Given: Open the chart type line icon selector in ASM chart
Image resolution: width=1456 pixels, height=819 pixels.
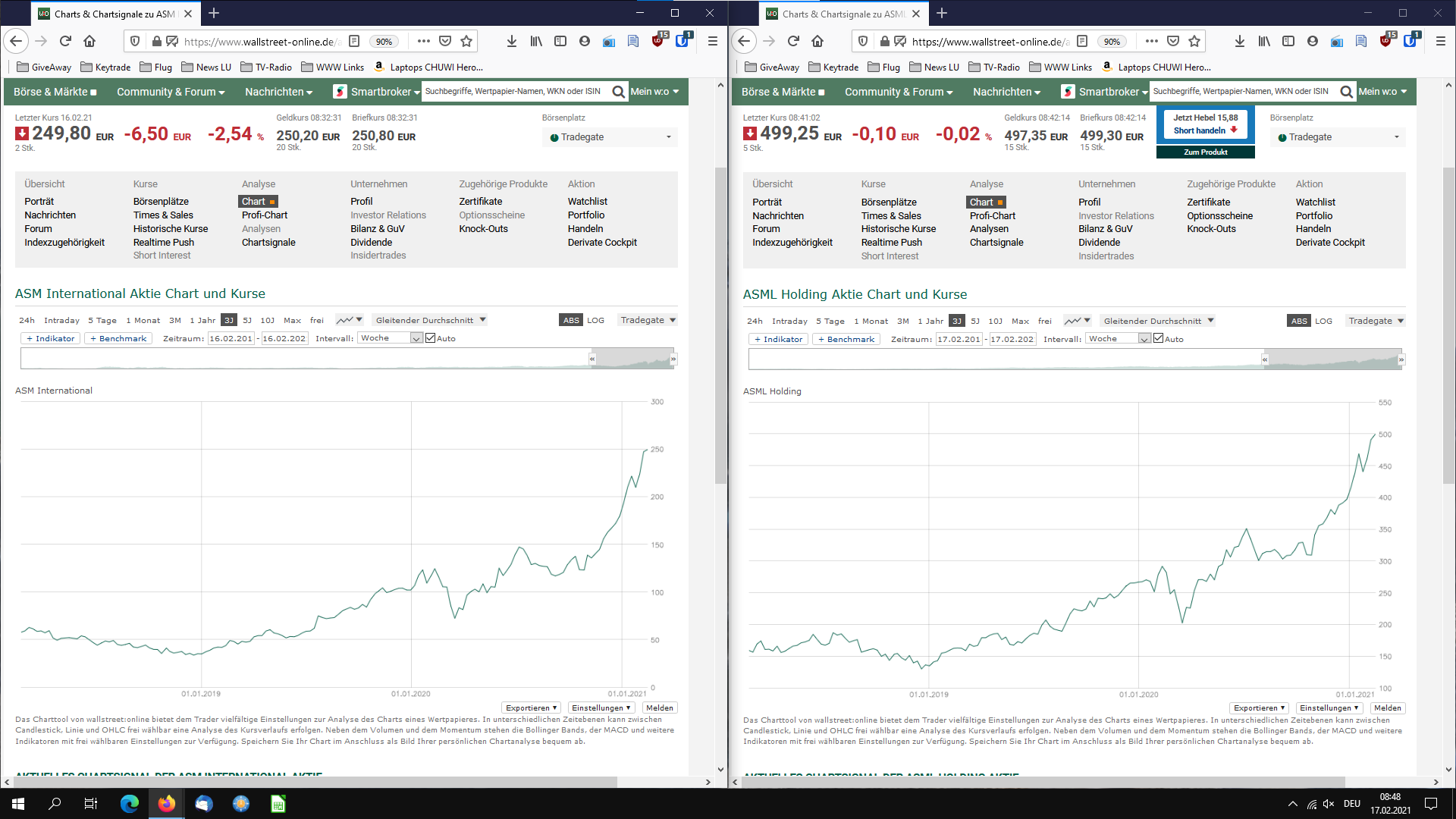Looking at the screenshot, I should coord(349,320).
